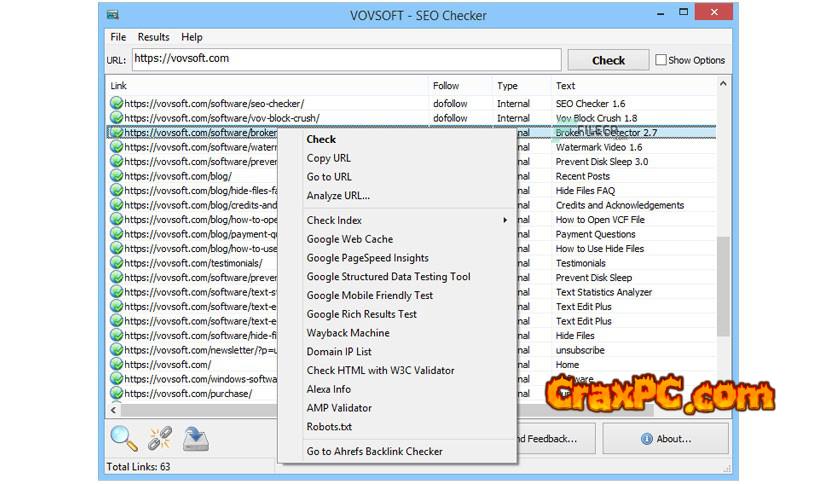Select dofollow cell in seo-checker row

click(x=450, y=103)
